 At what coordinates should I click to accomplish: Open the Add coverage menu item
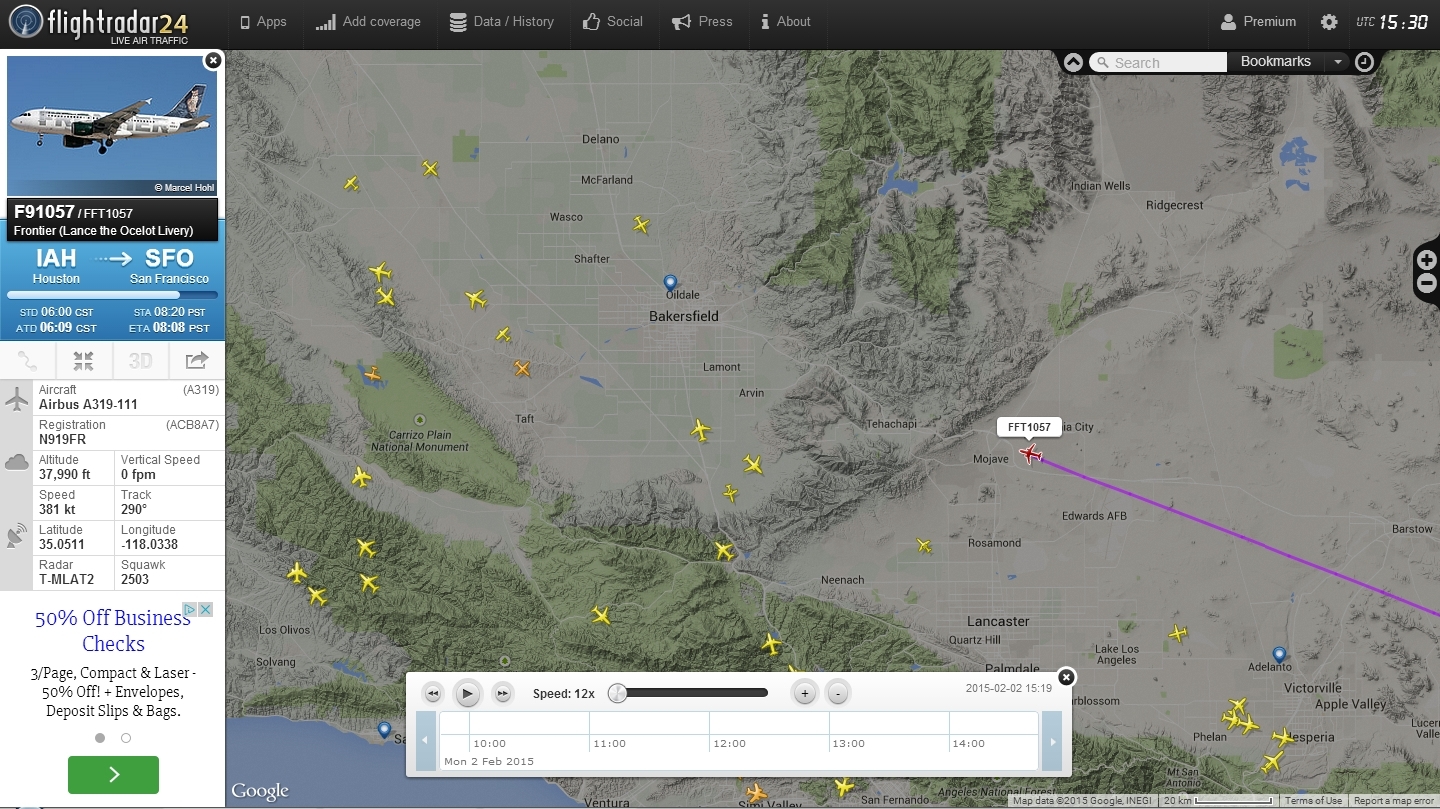click(368, 22)
